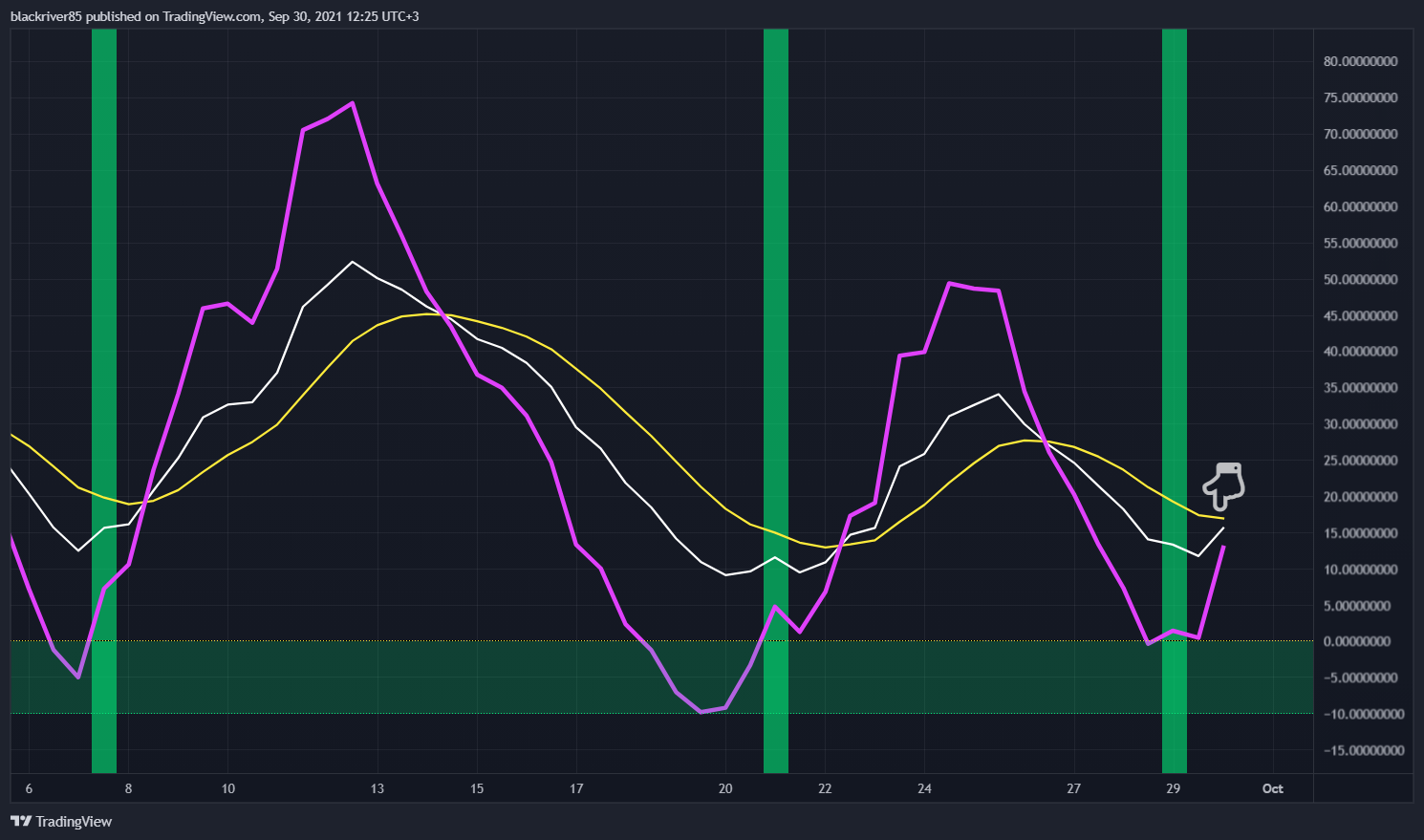Click date label 24 on time axis

[924, 788]
